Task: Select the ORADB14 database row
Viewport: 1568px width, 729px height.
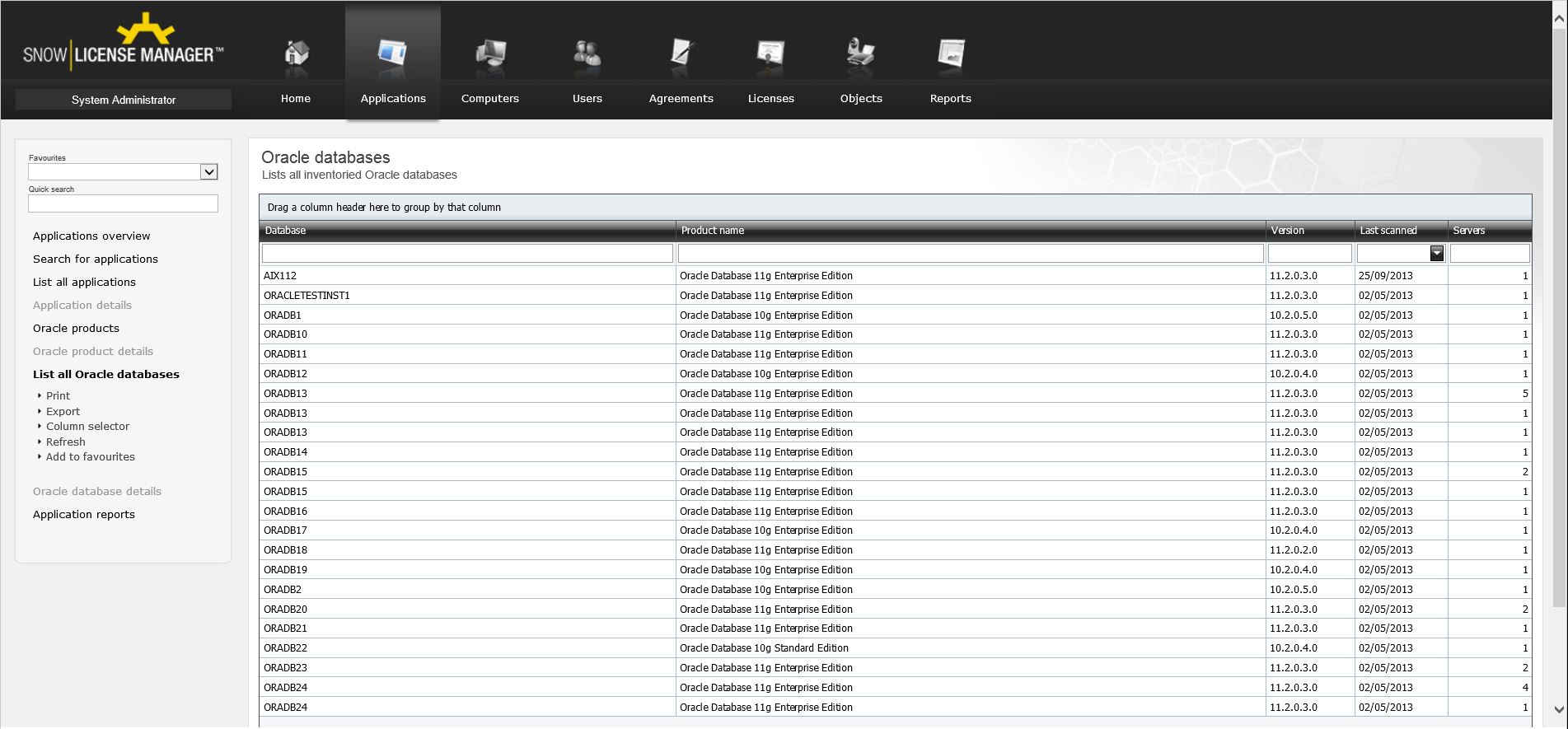Action: coord(896,452)
